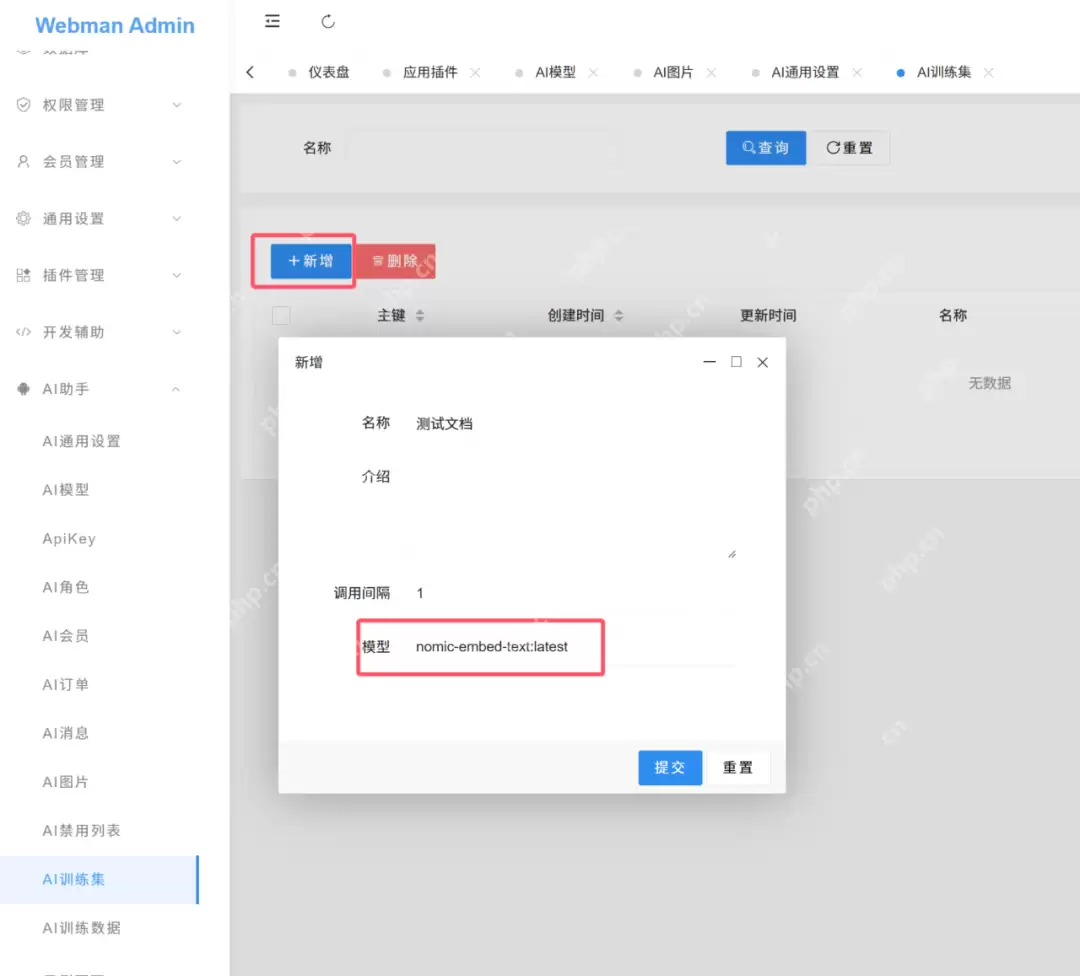Expand the 会员管理 sidebar menu
Viewport: 1080px width, 976px height.
pos(177,161)
